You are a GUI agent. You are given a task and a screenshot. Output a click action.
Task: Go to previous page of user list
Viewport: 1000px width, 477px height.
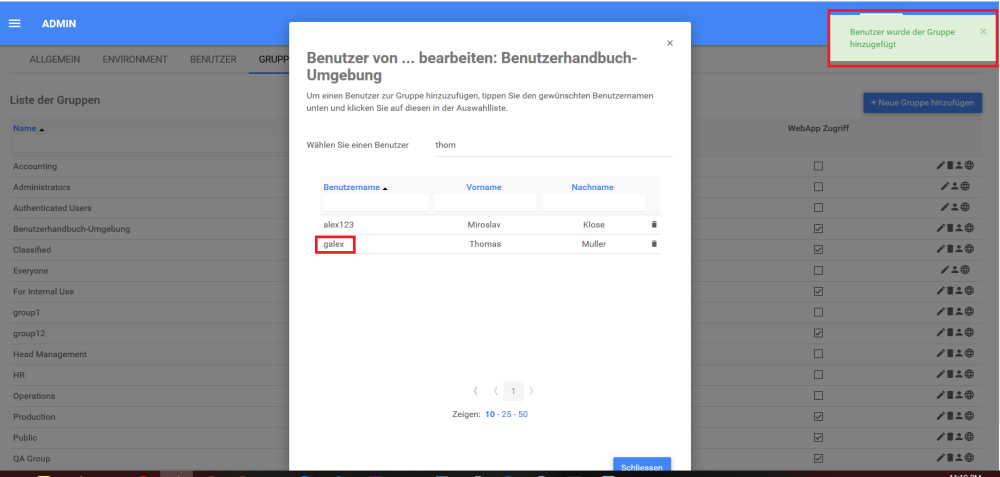tap(496, 391)
